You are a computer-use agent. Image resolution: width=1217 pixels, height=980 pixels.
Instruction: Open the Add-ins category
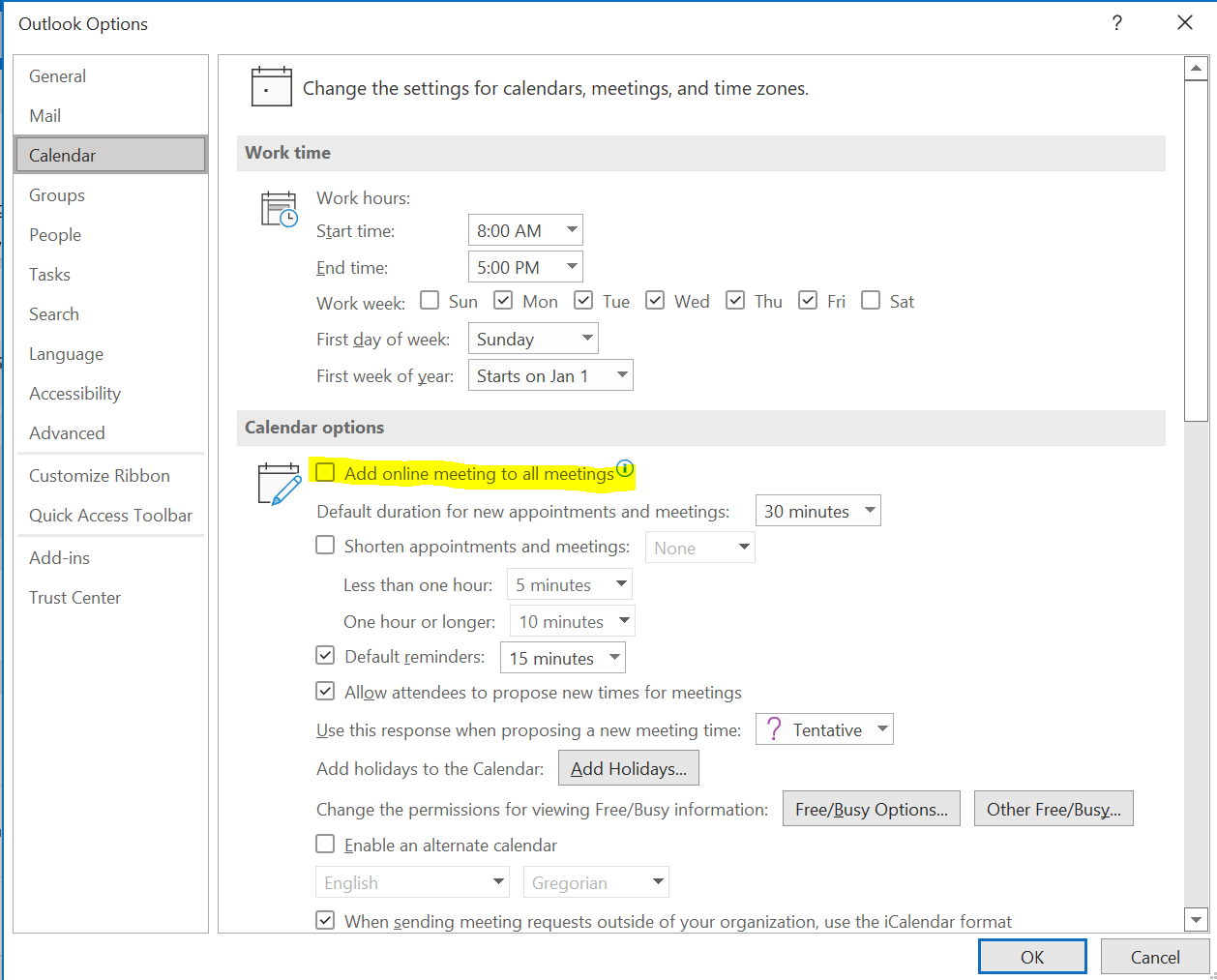click(110, 557)
